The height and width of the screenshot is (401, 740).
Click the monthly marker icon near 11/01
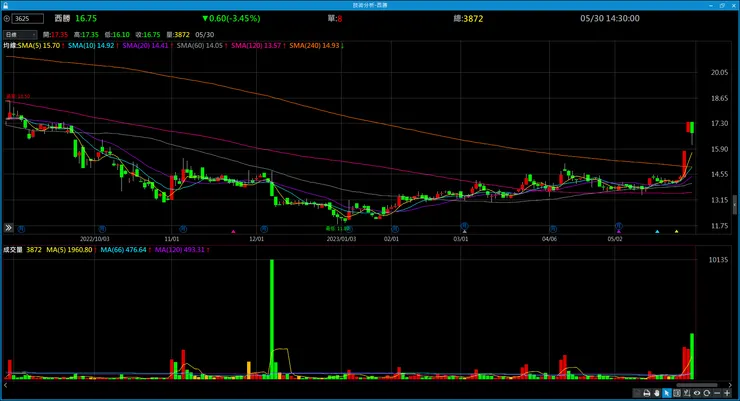183,229
